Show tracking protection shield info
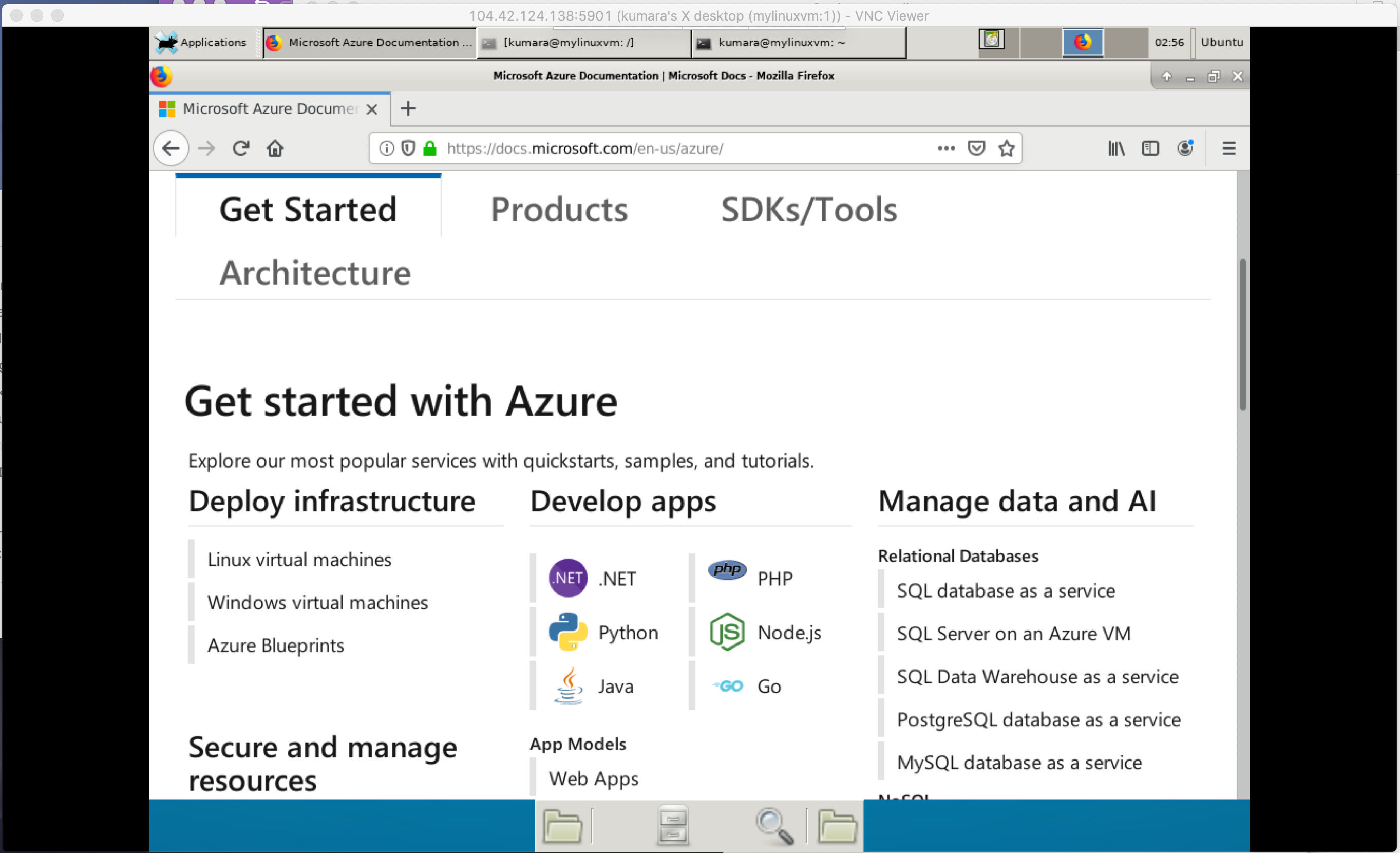The image size is (1400, 853). (408, 149)
